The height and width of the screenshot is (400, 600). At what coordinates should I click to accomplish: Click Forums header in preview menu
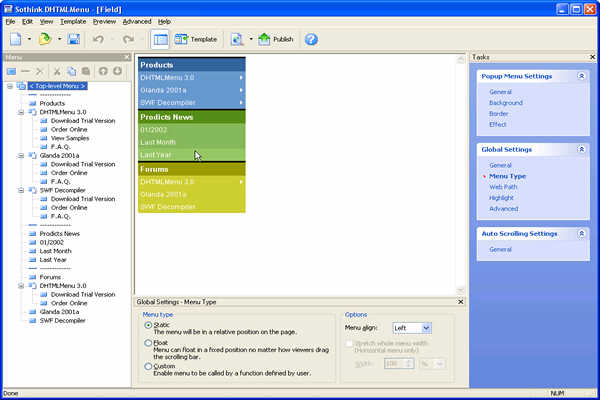point(191,169)
